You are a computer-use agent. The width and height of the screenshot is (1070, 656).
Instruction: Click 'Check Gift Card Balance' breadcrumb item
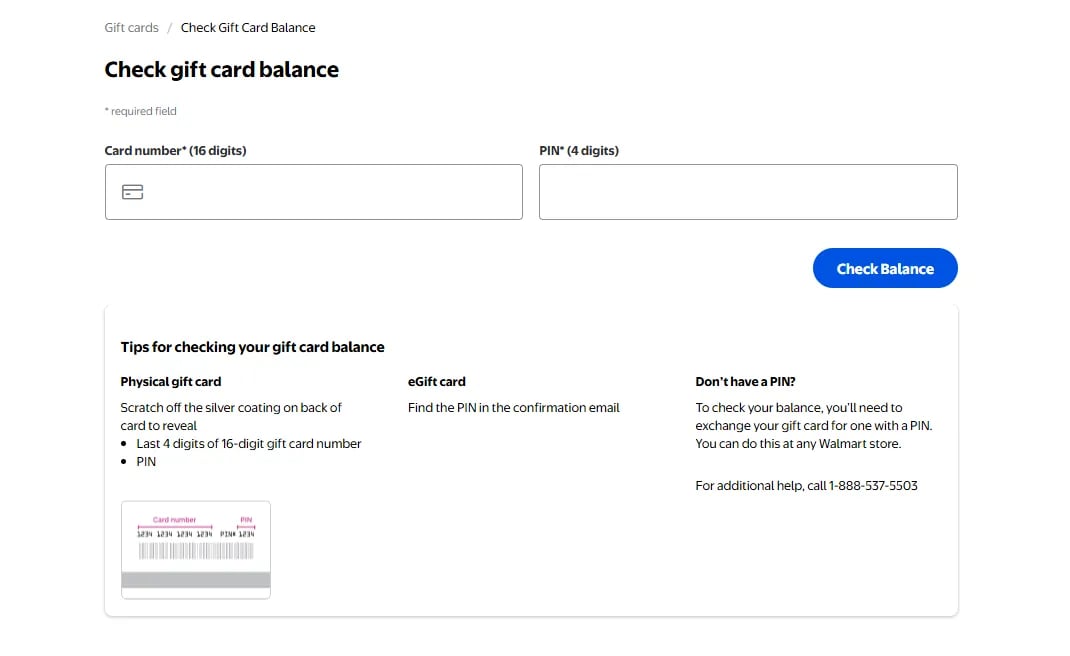[248, 28]
